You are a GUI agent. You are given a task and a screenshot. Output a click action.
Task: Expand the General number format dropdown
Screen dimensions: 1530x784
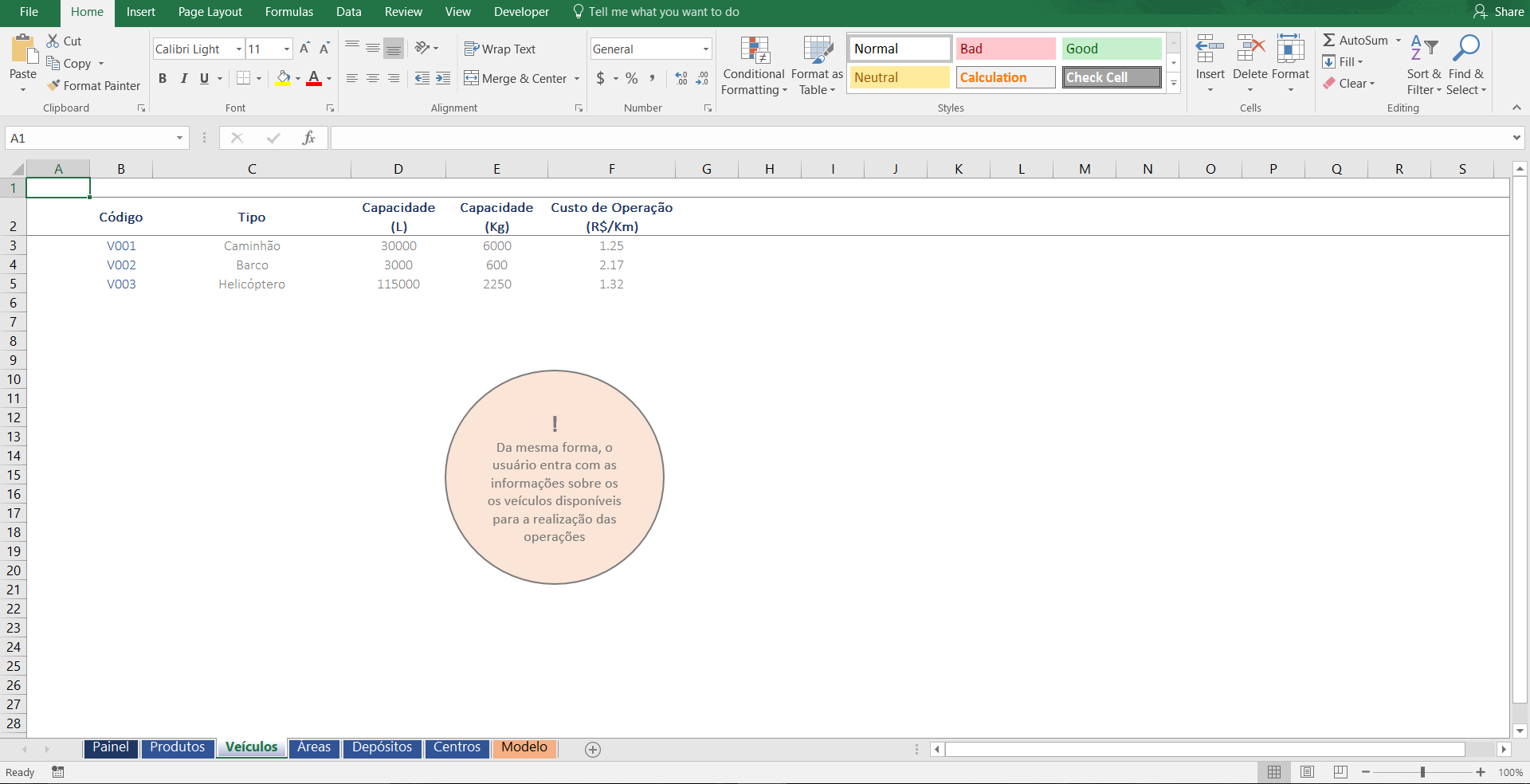pos(705,49)
